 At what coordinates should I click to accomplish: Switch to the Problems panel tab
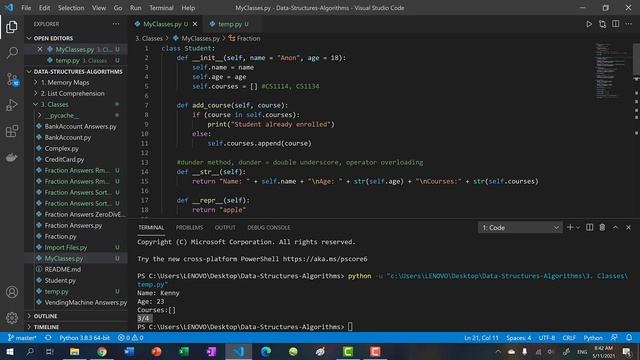point(189,227)
